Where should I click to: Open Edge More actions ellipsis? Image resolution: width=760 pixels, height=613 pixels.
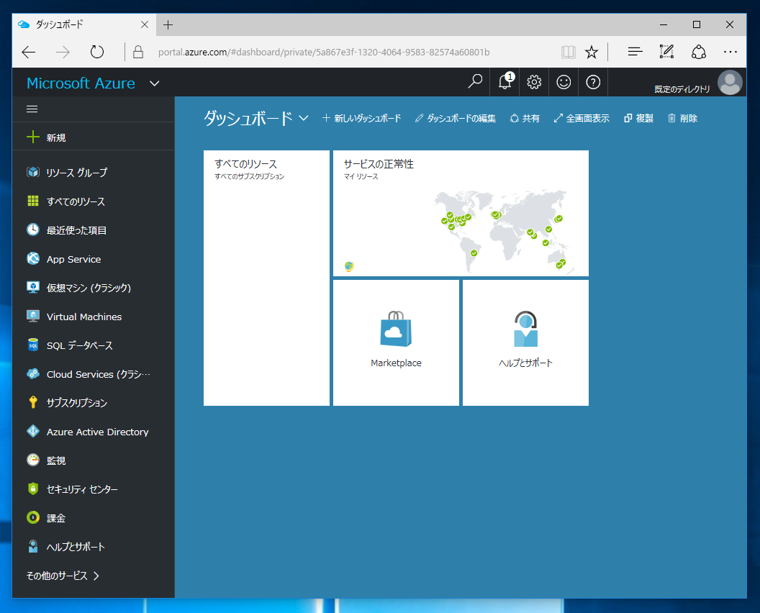pyautogui.click(x=730, y=51)
